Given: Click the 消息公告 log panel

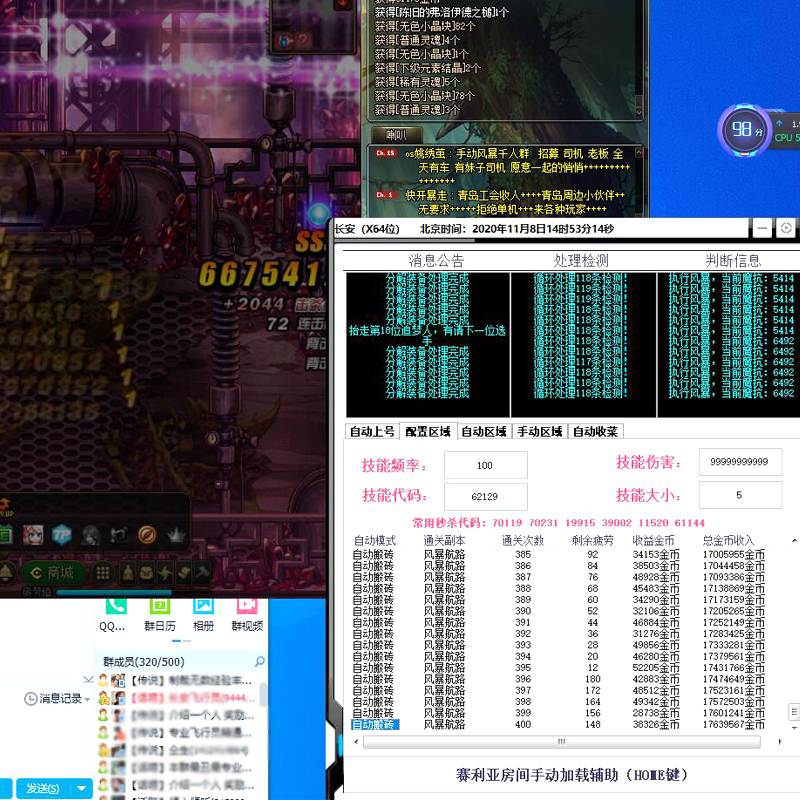Looking at the screenshot, I should coord(428,344).
